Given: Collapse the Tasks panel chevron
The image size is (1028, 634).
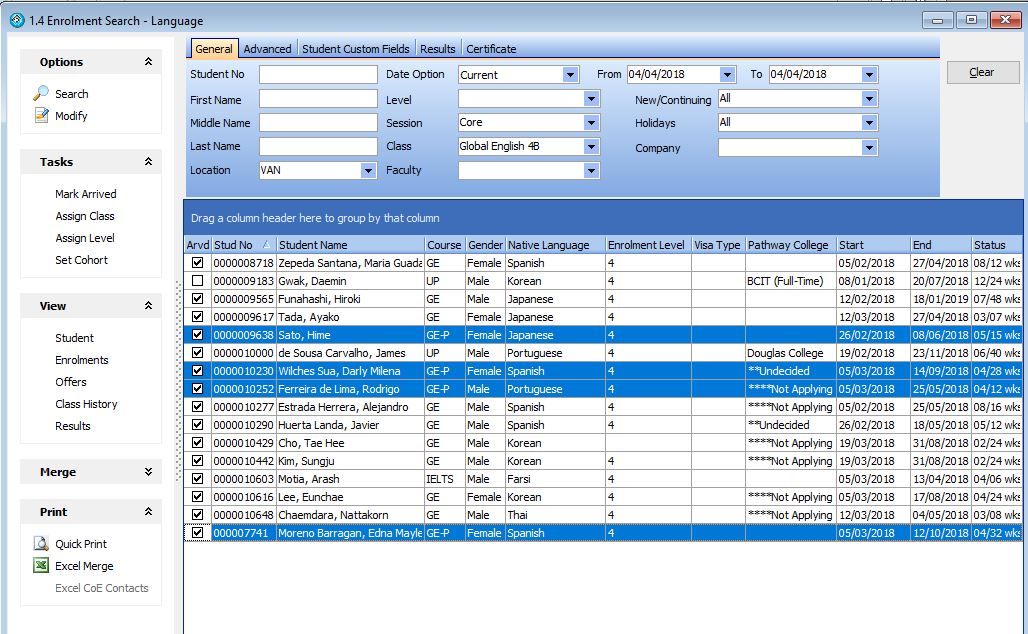Looking at the screenshot, I should [148, 162].
